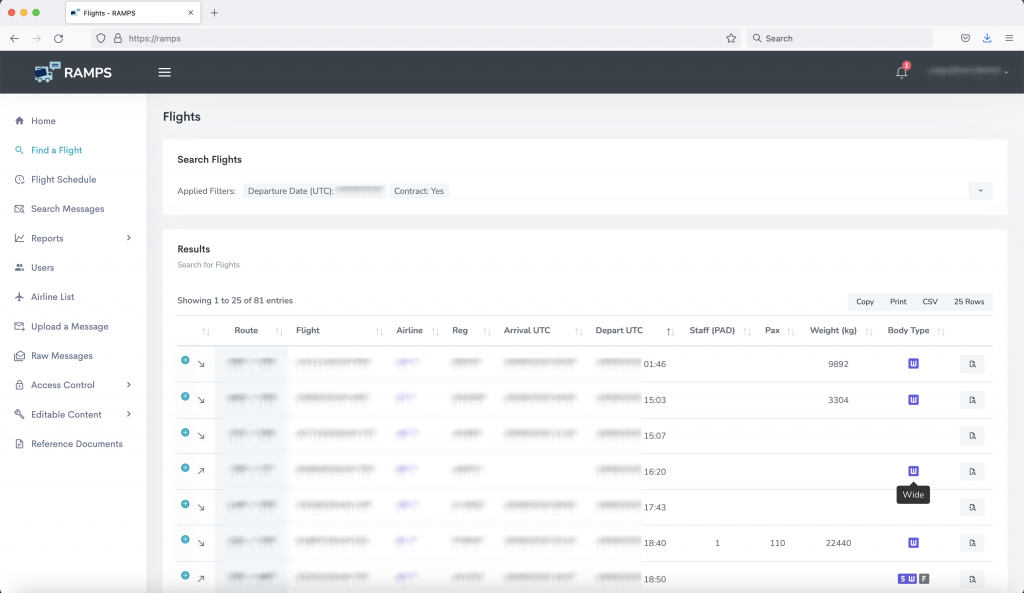Click the browser Search input field
Image resolution: width=1024 pixels, height=593 pixels.
point(840,38)
